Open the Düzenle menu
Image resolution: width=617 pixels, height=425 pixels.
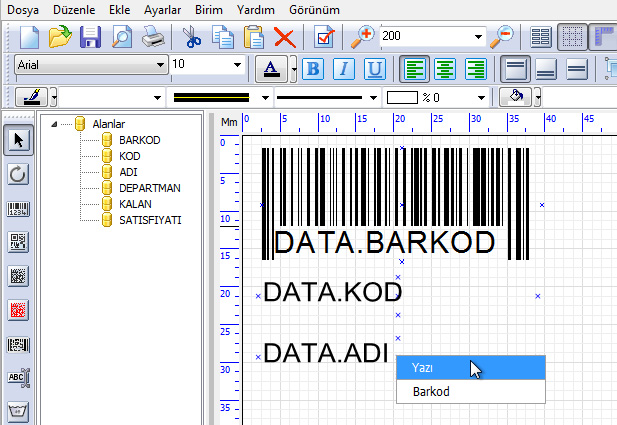(x=74, y=10)
